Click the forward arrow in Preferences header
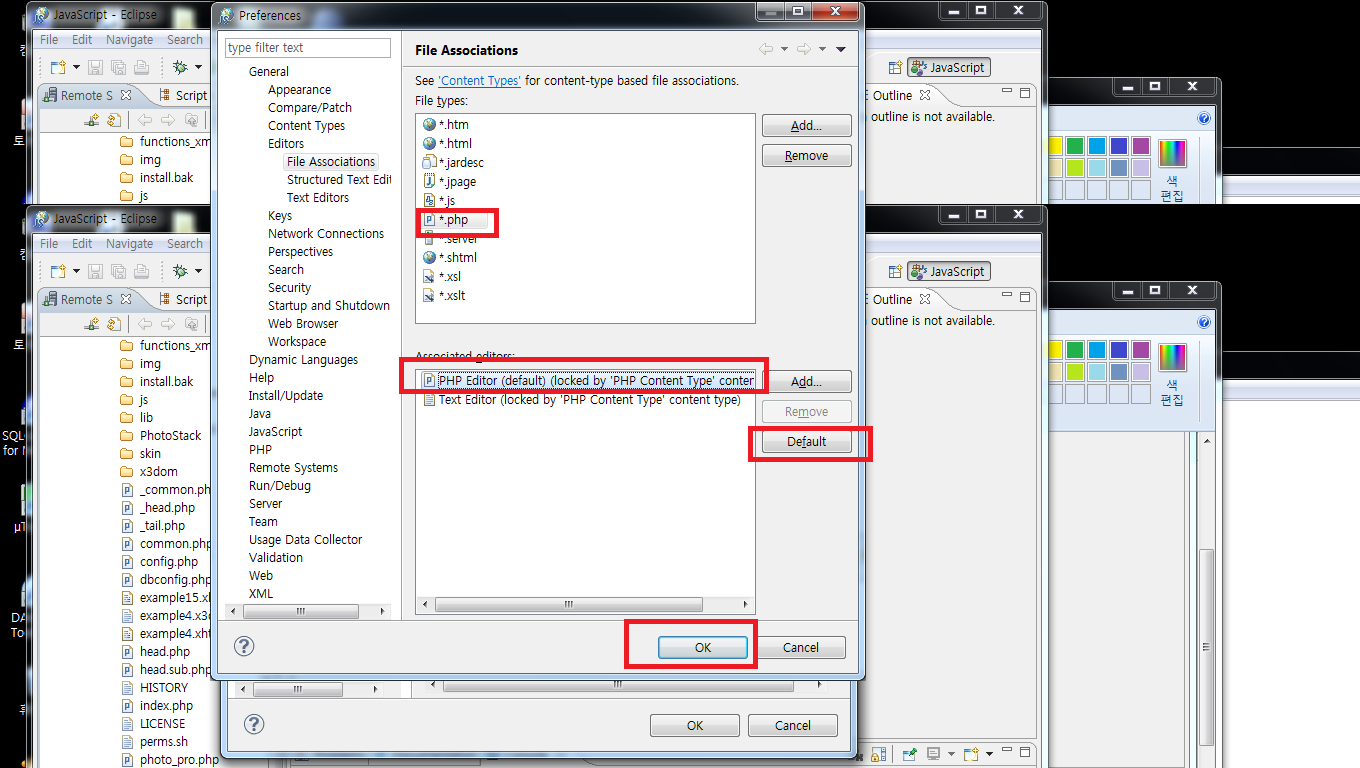This screenshot has height=768, width=1360. pyautogui.click(x=803, y=49)
